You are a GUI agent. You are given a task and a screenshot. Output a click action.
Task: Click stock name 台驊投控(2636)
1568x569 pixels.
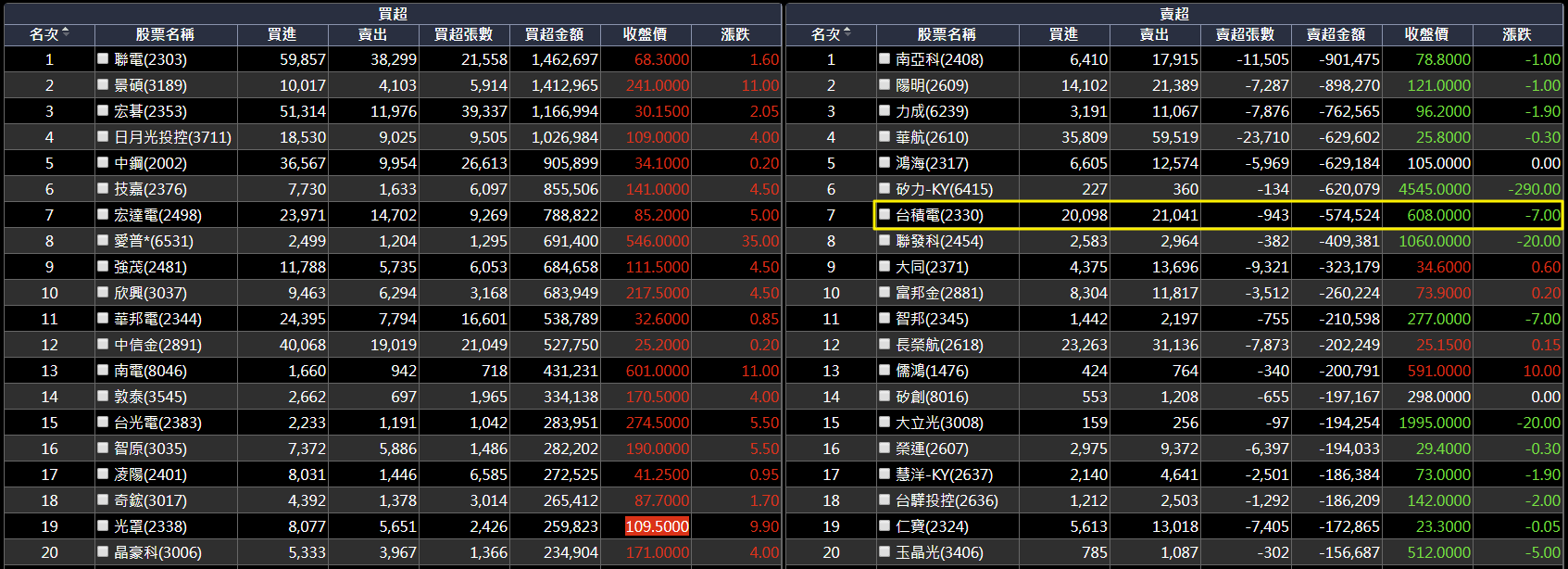click(x=947, y=500)
